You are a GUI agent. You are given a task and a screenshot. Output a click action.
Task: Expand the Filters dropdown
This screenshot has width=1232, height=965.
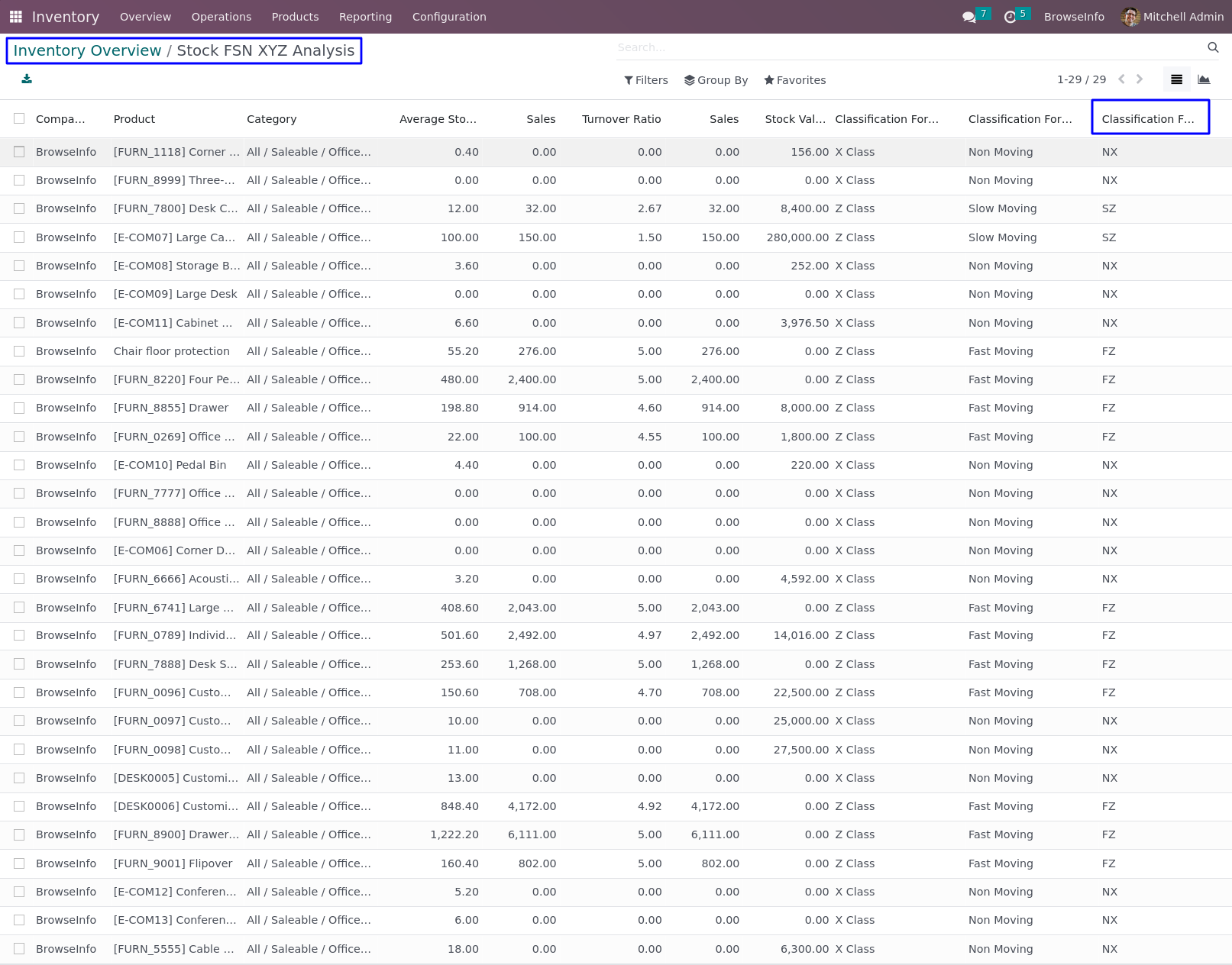(x=645, y=80)
